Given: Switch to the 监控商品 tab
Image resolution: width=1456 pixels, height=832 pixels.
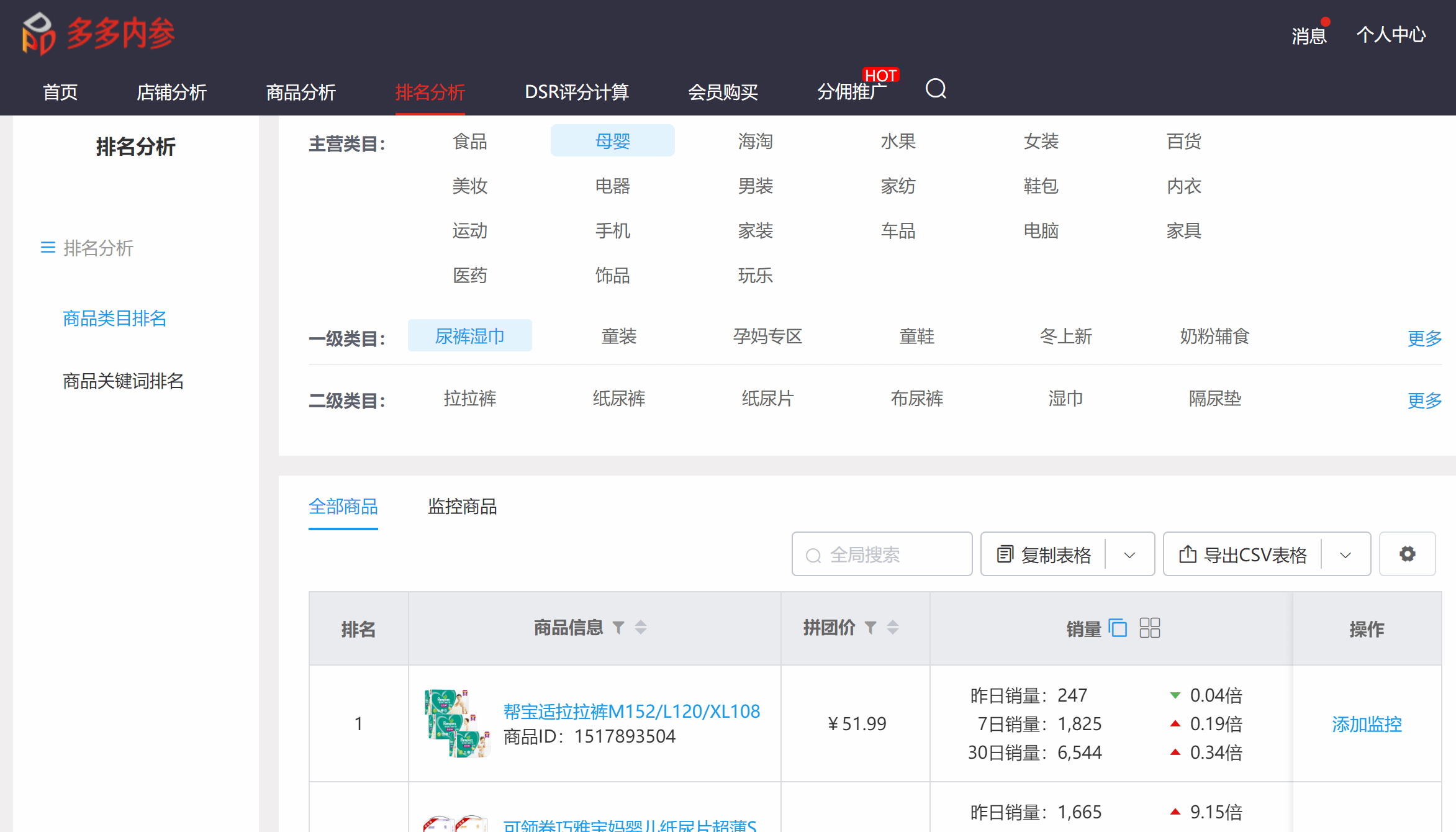Looking at the screenshot, I should (462, 507).
